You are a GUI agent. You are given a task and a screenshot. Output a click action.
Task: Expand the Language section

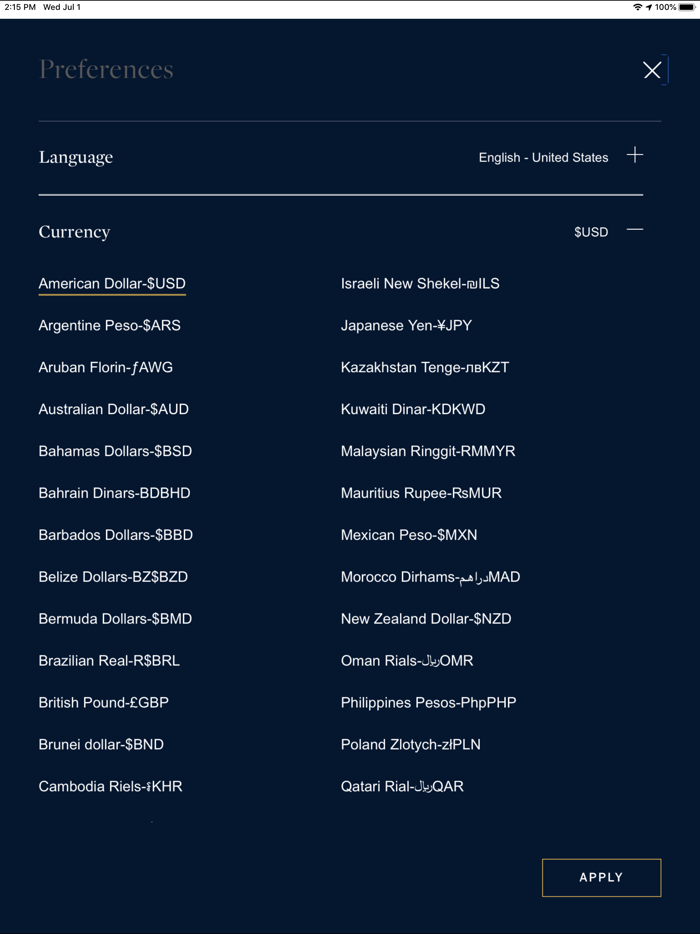tap(635, 155)
